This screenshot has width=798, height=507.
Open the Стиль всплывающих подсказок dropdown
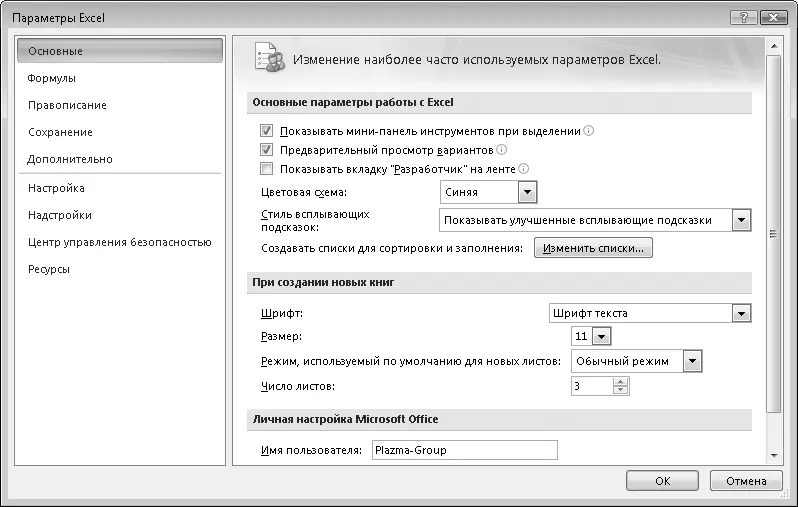(742, 220)
